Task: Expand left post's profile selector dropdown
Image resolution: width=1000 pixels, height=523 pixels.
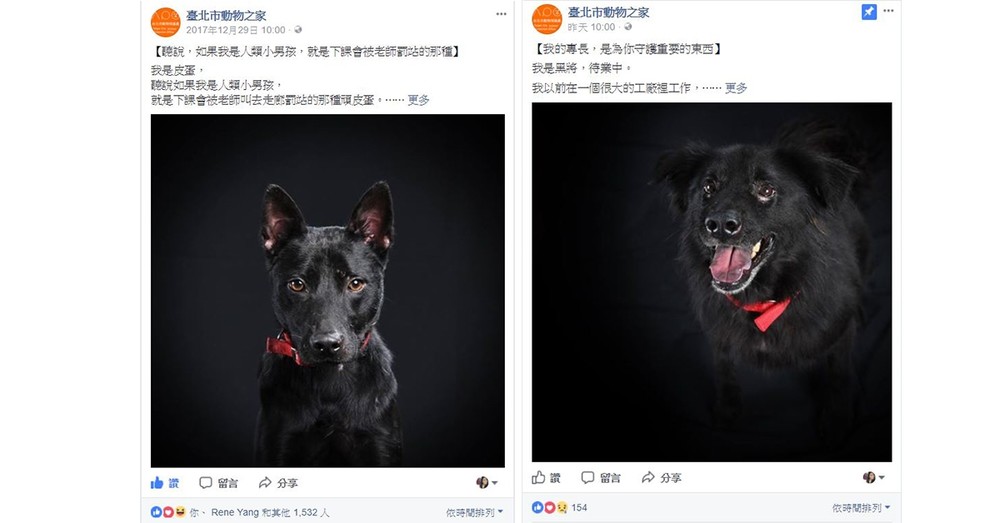Action: (487, 483)
